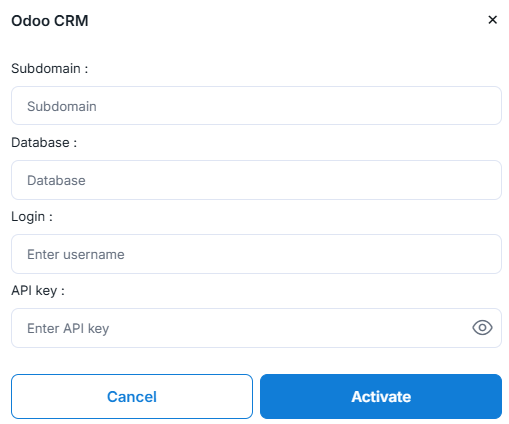Click the 'Subdomain :' label
Image resolution: width=509 pixels, height=424 pixels.
click(x=50, y=69)
